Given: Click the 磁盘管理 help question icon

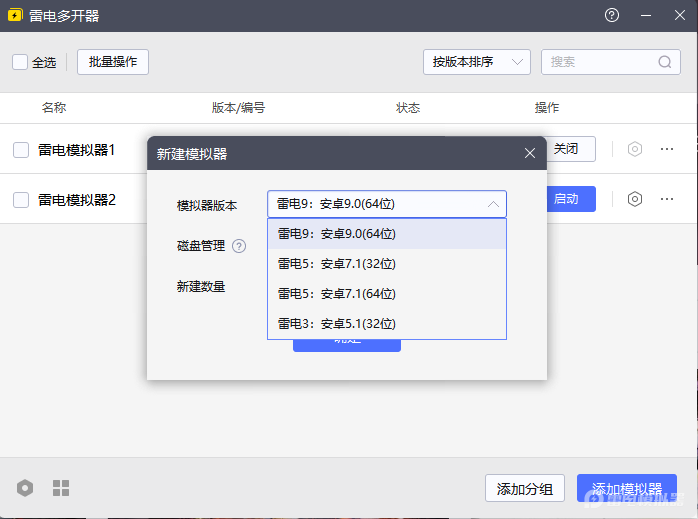Looking at the screenshot, I should point(239,246).
